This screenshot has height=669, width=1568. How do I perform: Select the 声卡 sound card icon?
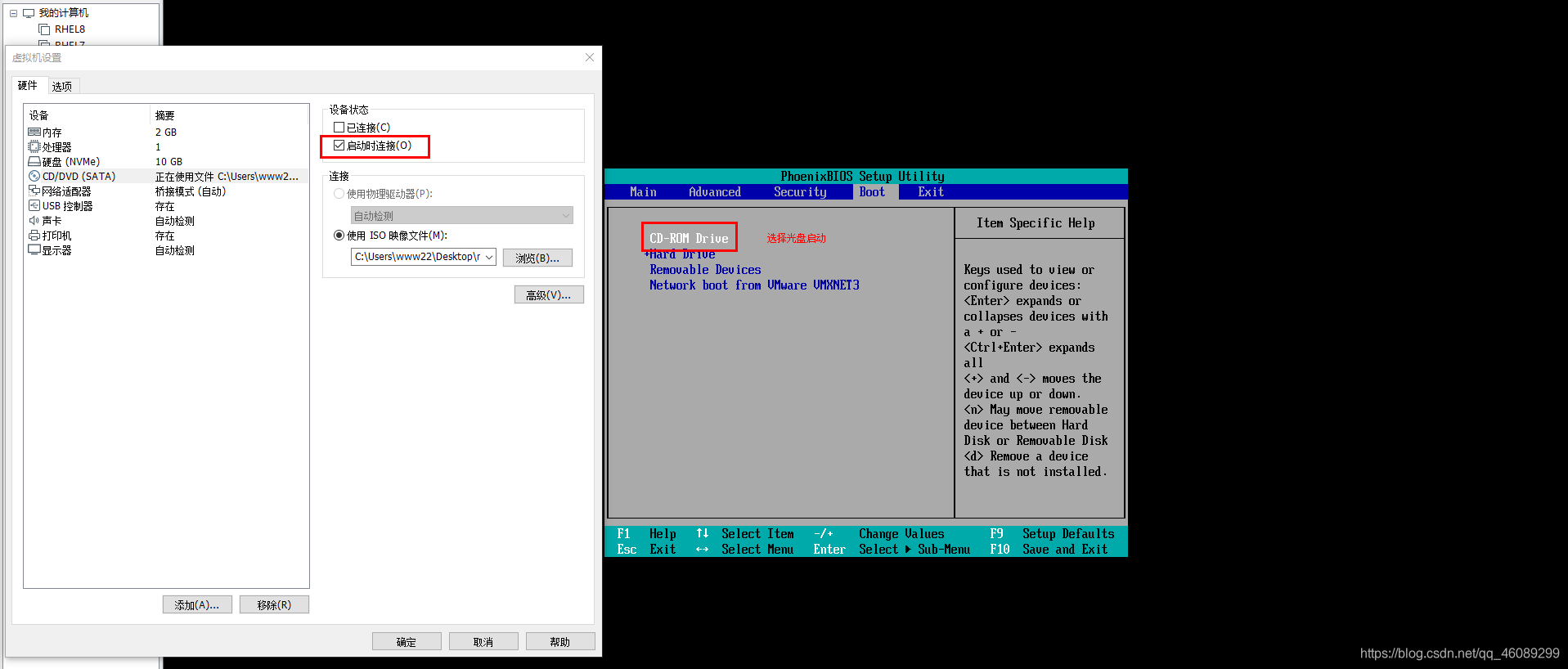pyautogui.click(x=34, y=220)
